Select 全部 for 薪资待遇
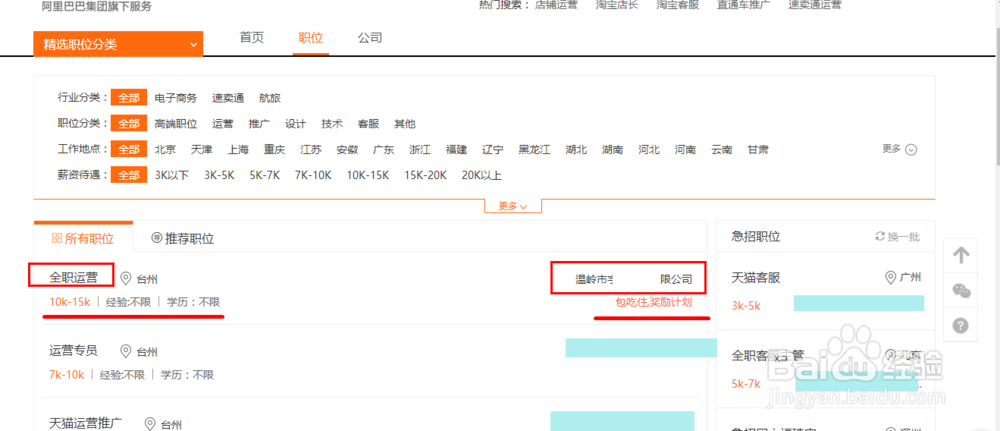1000x431 pixels. [x=129, y=175]
